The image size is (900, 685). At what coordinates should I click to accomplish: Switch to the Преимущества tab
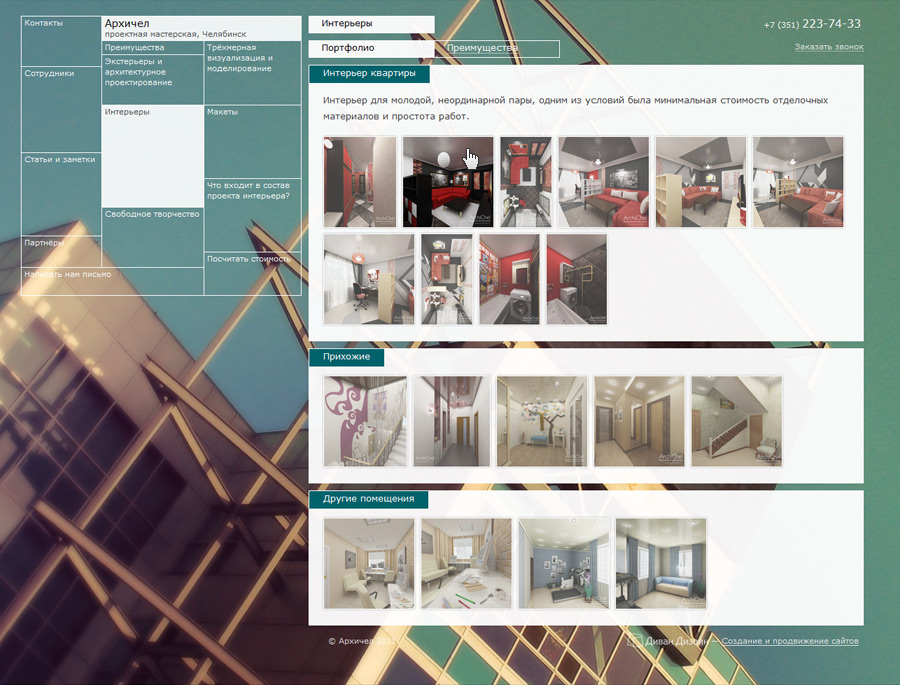(497, 48)
